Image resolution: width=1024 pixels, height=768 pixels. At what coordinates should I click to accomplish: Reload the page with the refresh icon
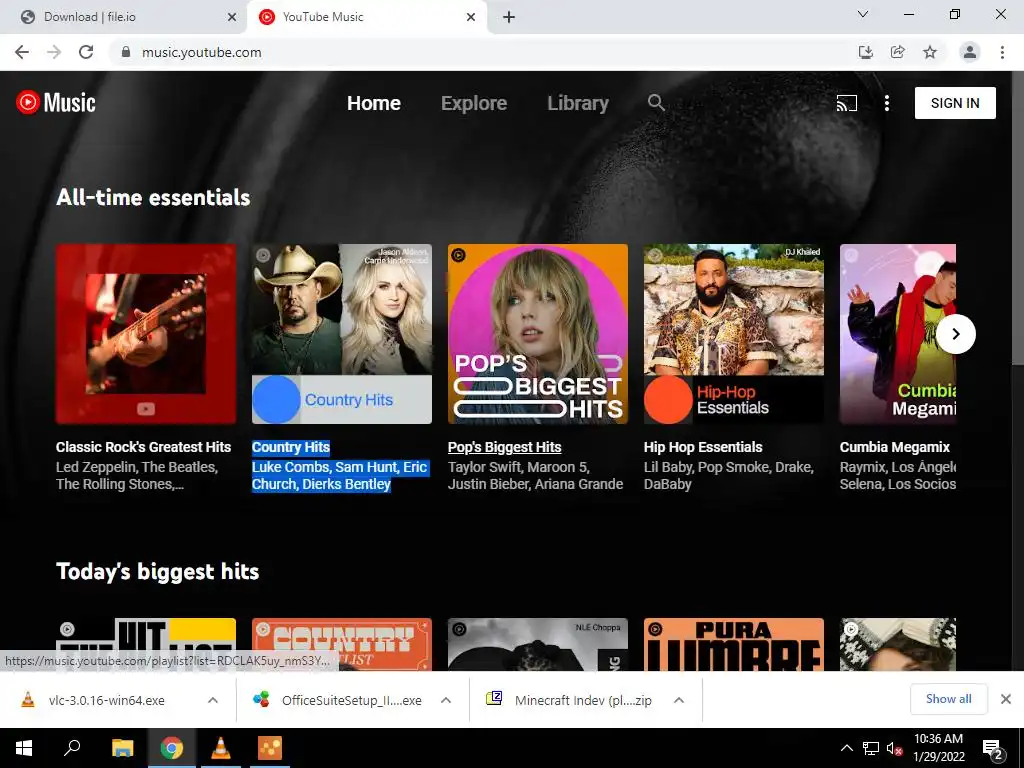pyautogui.click(x=86, y=52)
